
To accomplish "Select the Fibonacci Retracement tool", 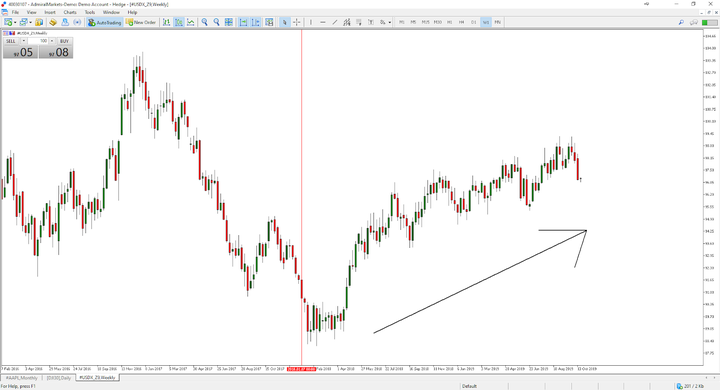I will click(359, 22).
